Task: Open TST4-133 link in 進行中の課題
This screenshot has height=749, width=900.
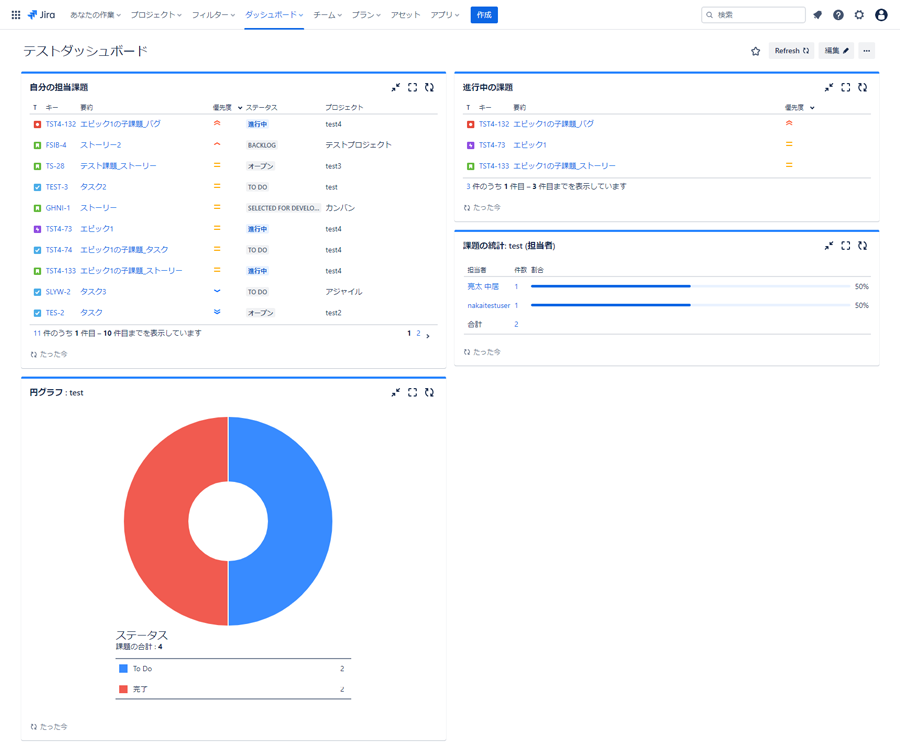Action: pyautogui.click(x=494, y=166)
